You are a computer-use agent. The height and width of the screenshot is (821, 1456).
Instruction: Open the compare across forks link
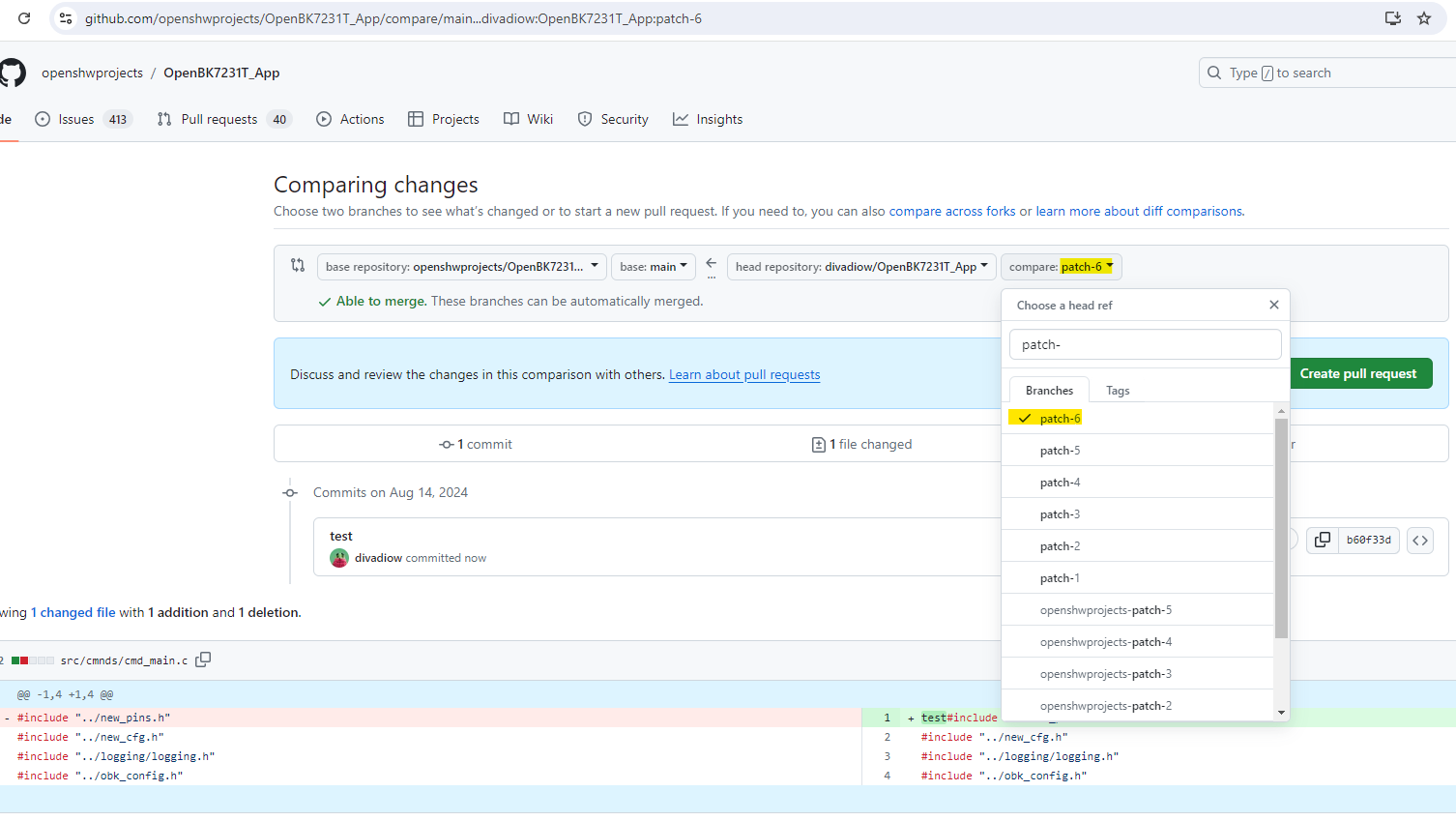[952, 211]
